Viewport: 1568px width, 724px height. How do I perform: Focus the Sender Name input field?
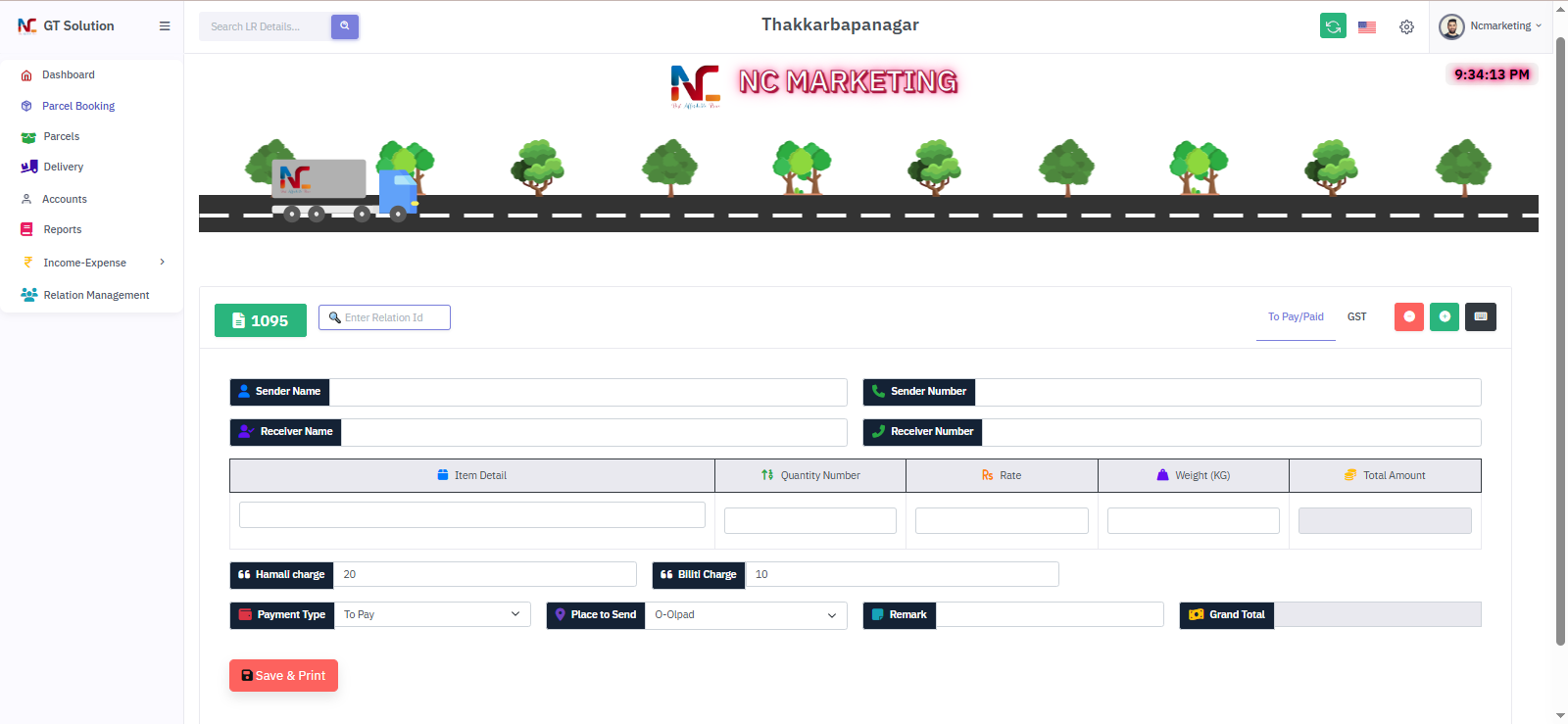(x=587, y=392)
